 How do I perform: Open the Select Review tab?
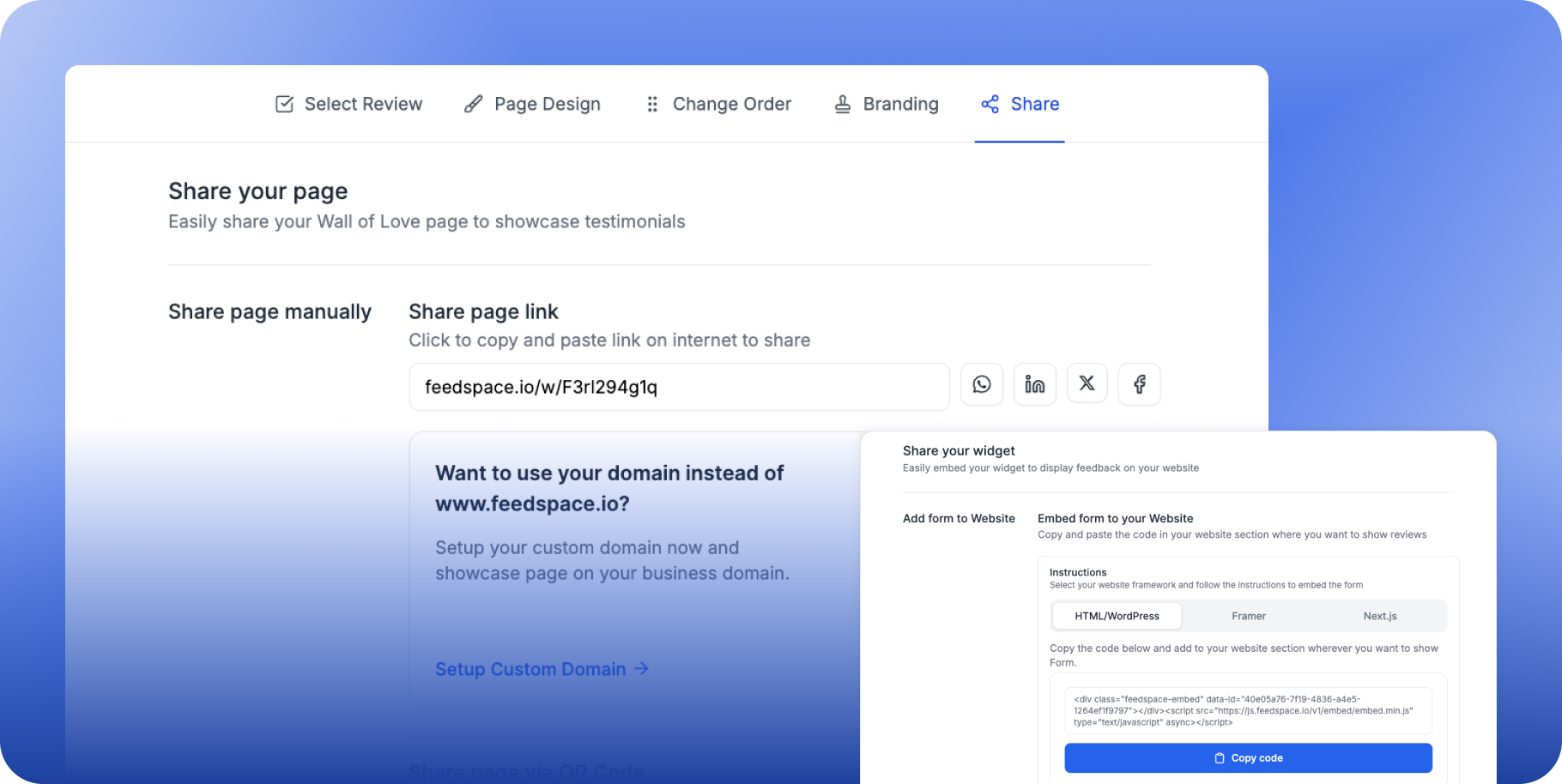(348, 104)
